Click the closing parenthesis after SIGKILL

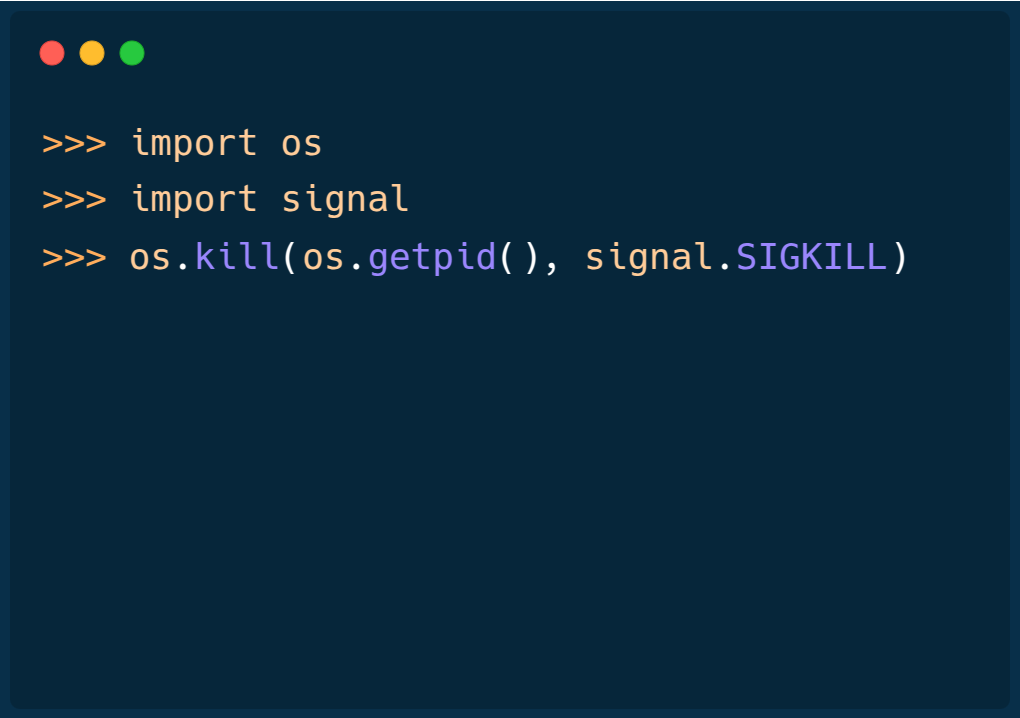tap(900, 258)
